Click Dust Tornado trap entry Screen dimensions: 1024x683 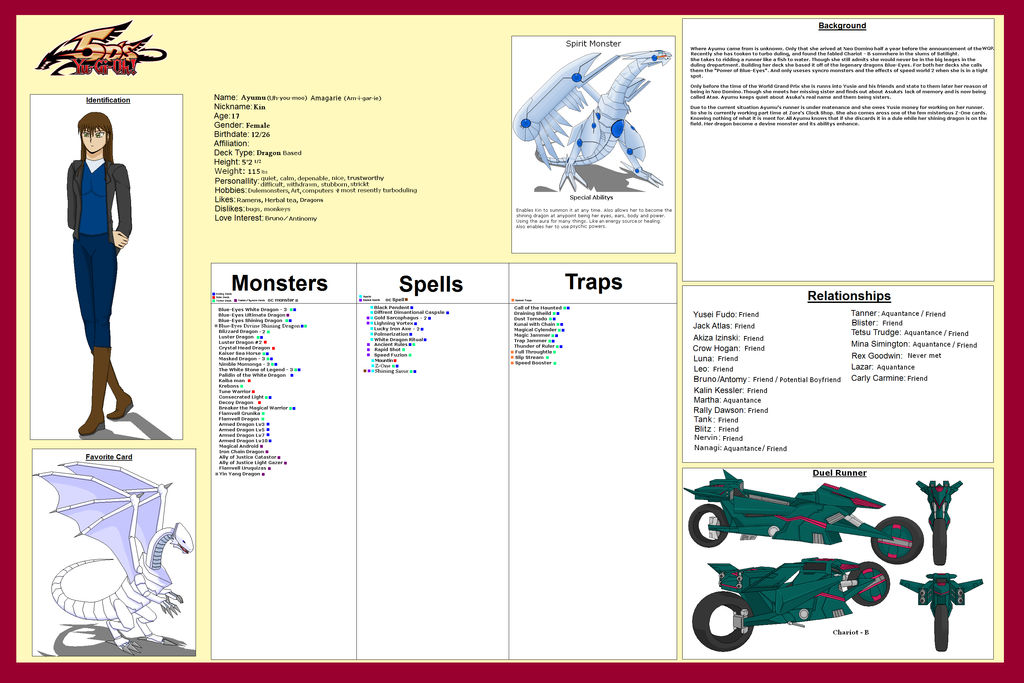[x=534, y=319]
